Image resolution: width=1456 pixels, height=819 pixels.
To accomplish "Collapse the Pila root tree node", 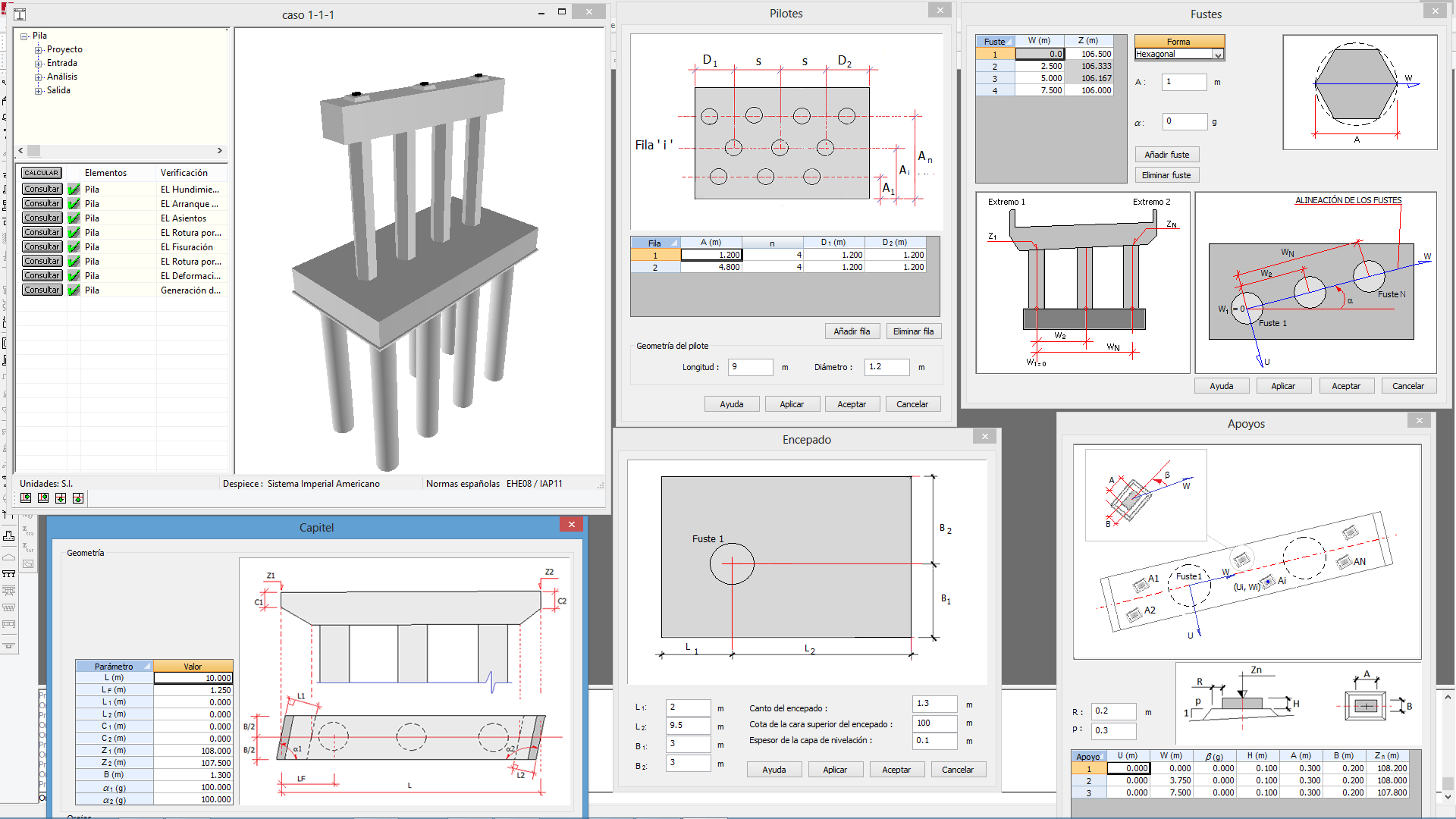I will coord(24,36).
